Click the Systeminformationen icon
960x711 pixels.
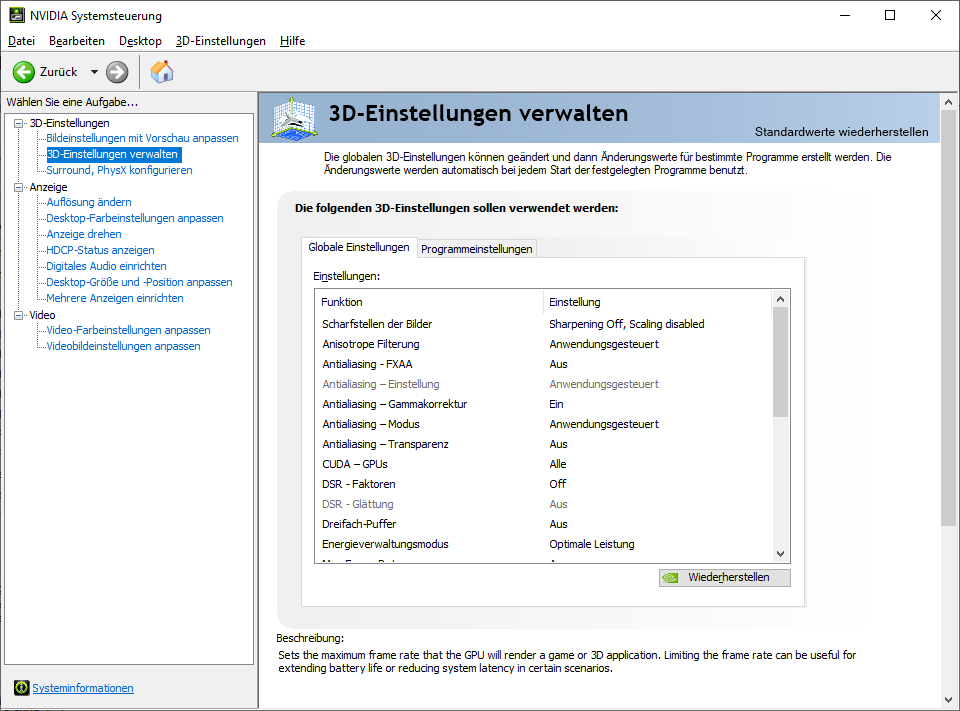point(21,688)
